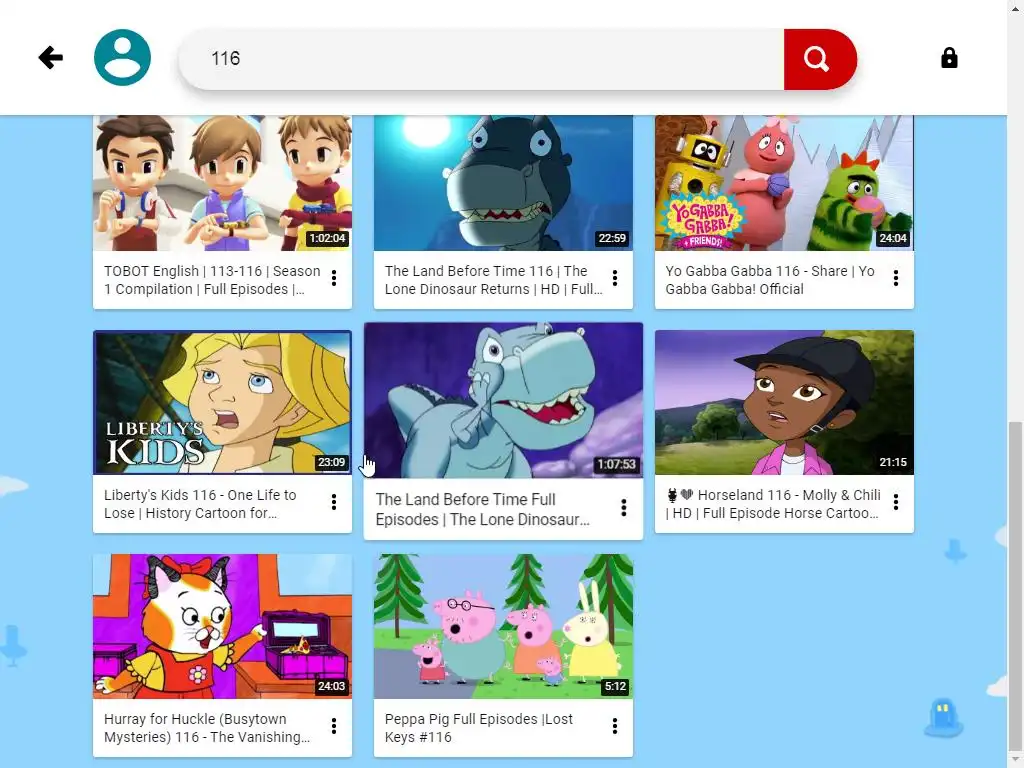Focus the search field containing 116
The image size is (1024, 768).
481,59
